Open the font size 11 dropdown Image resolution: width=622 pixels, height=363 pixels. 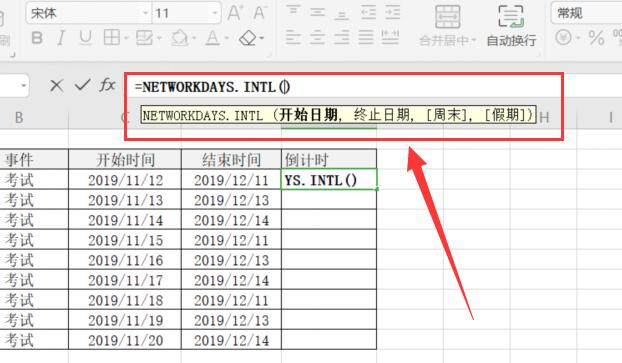tap(215, 13)
